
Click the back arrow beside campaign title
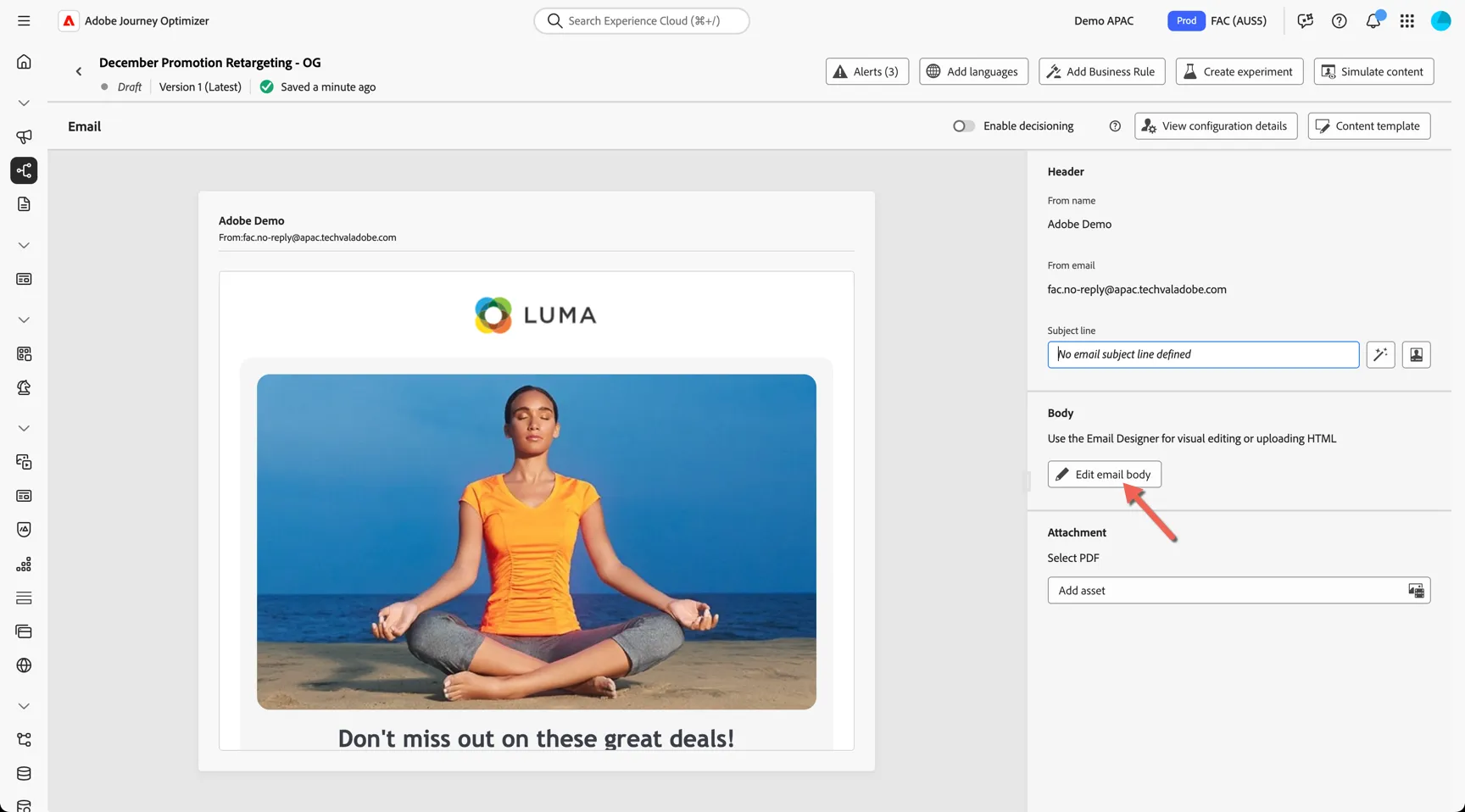pos(79,72)
